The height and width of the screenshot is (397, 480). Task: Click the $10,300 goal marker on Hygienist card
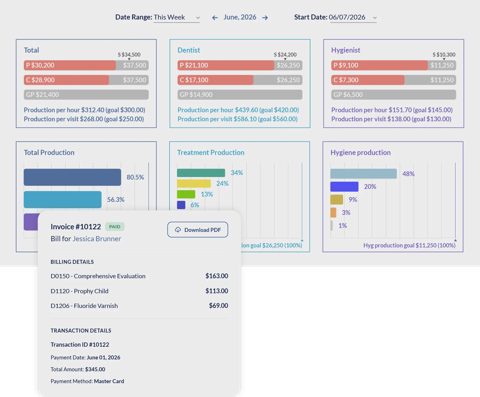[x=444, y=55]
